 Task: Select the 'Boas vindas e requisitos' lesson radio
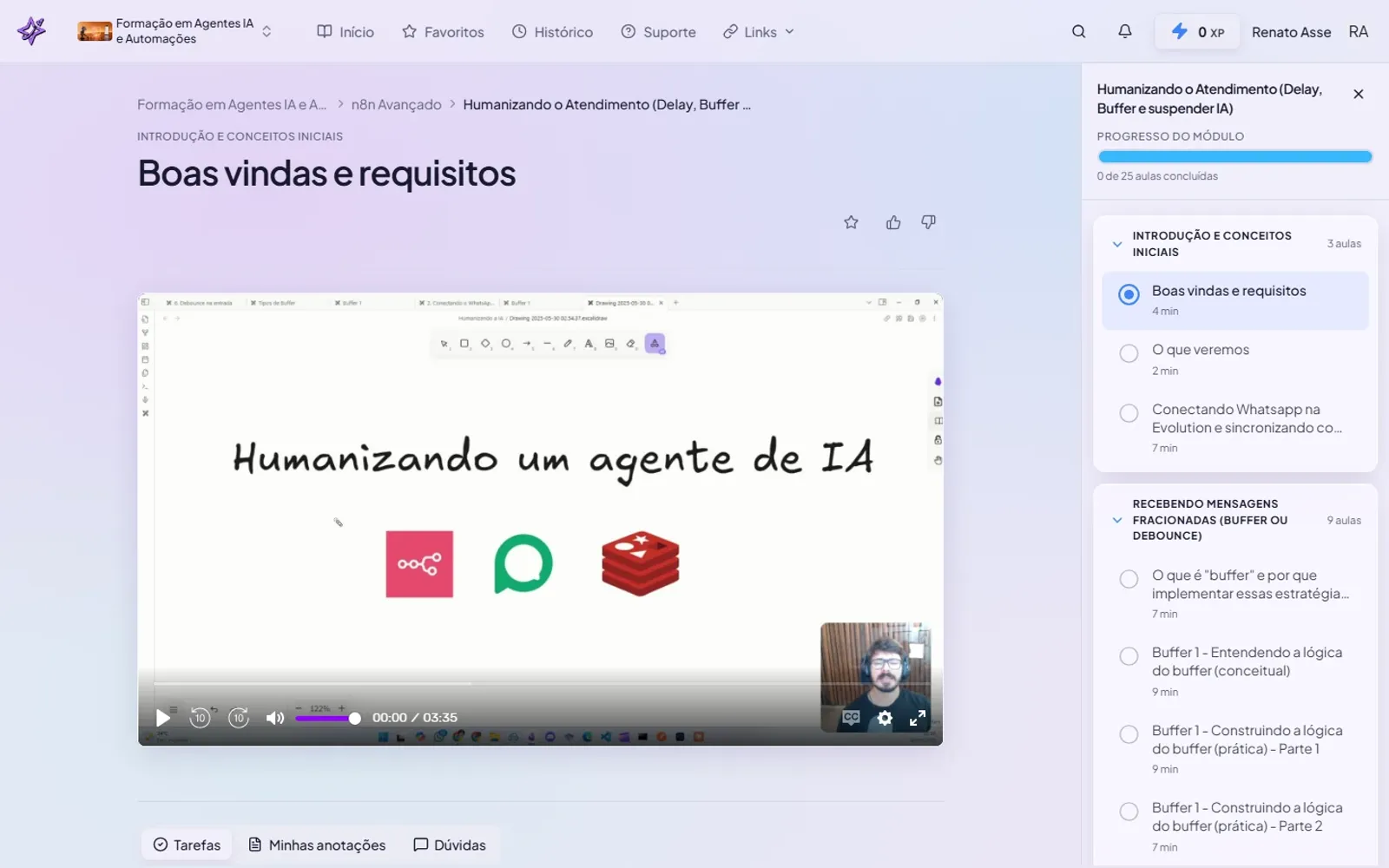point(1129,294)
